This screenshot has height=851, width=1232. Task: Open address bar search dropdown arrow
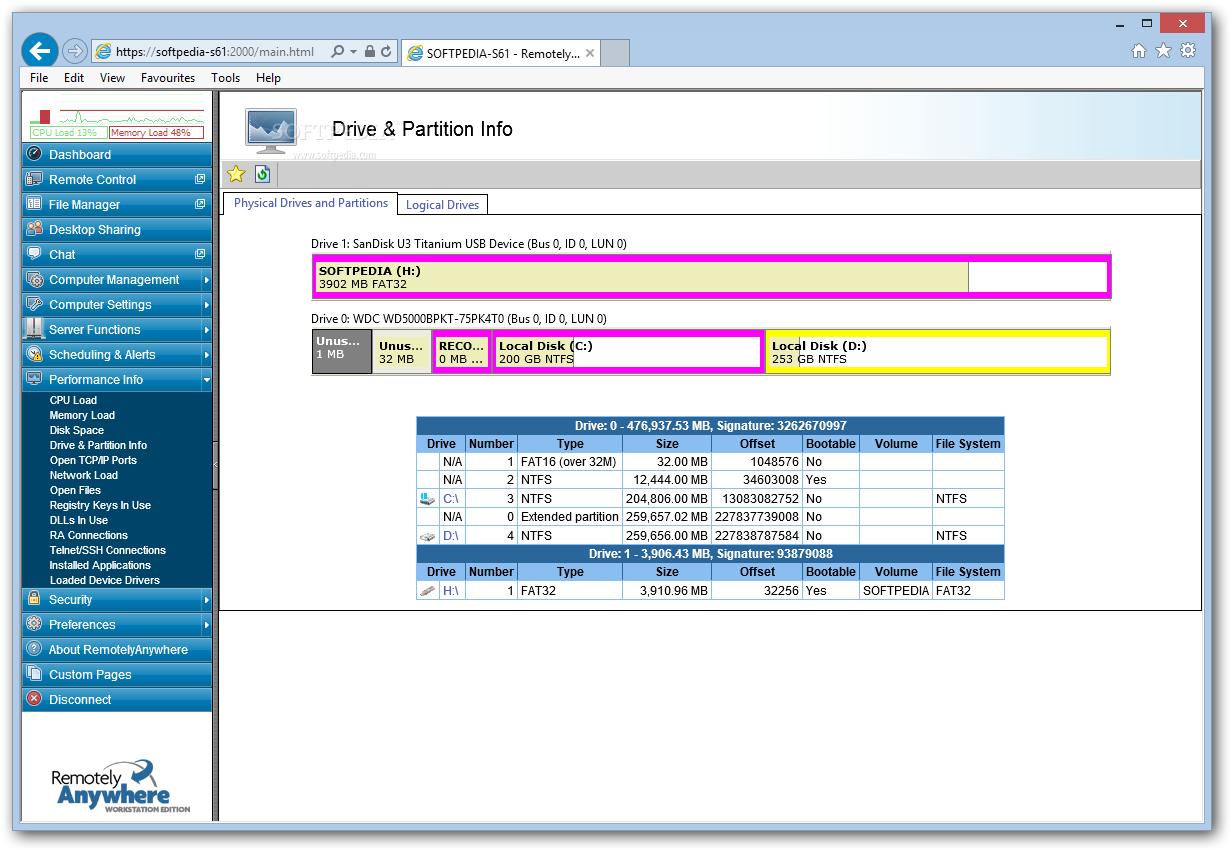pos(354,52)
